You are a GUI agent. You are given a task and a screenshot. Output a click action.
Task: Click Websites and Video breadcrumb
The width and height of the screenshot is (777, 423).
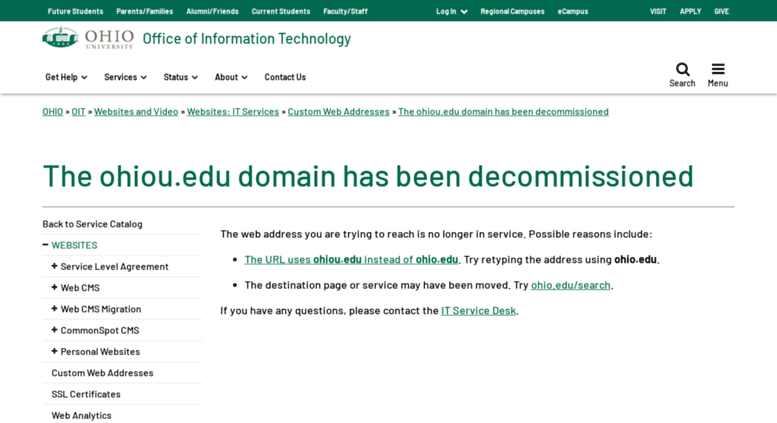point(136,111)
